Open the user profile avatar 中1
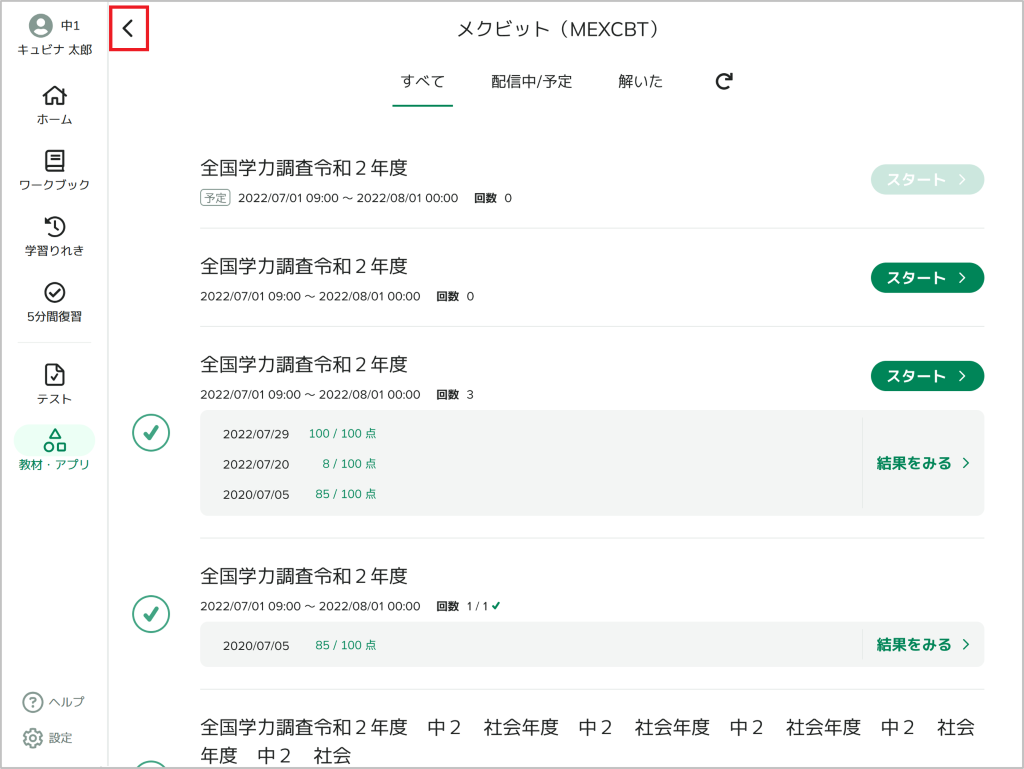 coord(40,25)
